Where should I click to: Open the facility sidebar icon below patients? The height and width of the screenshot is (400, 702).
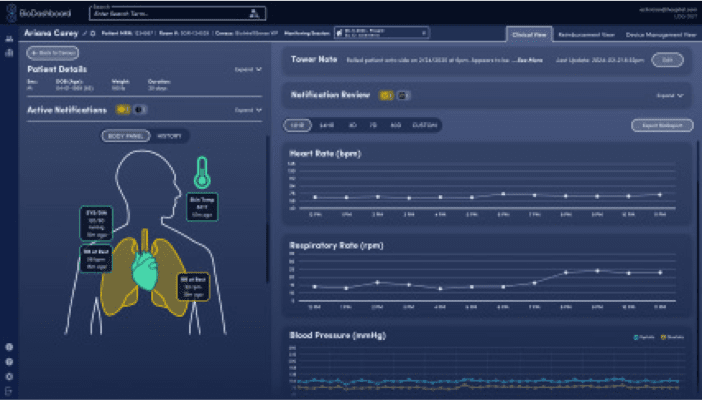point(9,52)
